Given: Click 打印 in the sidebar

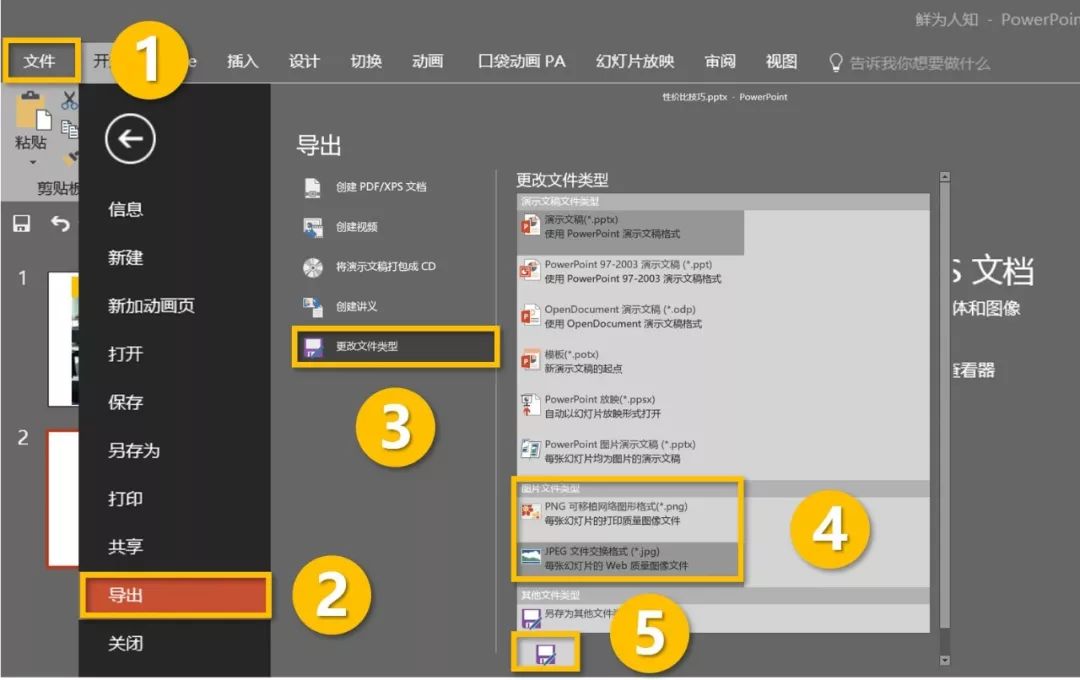Looking at the screenshot, I should click(126, 499).
